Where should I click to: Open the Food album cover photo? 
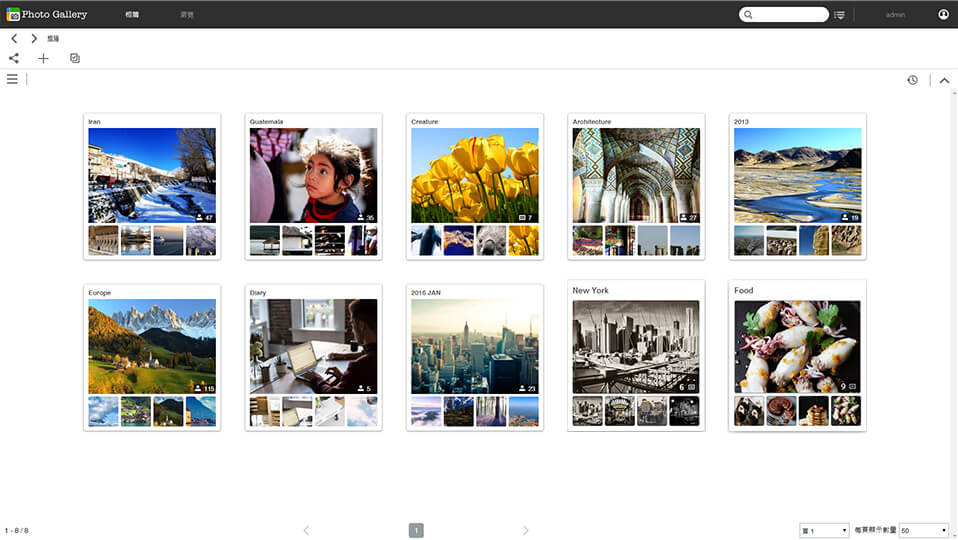(x=797, y=347)
